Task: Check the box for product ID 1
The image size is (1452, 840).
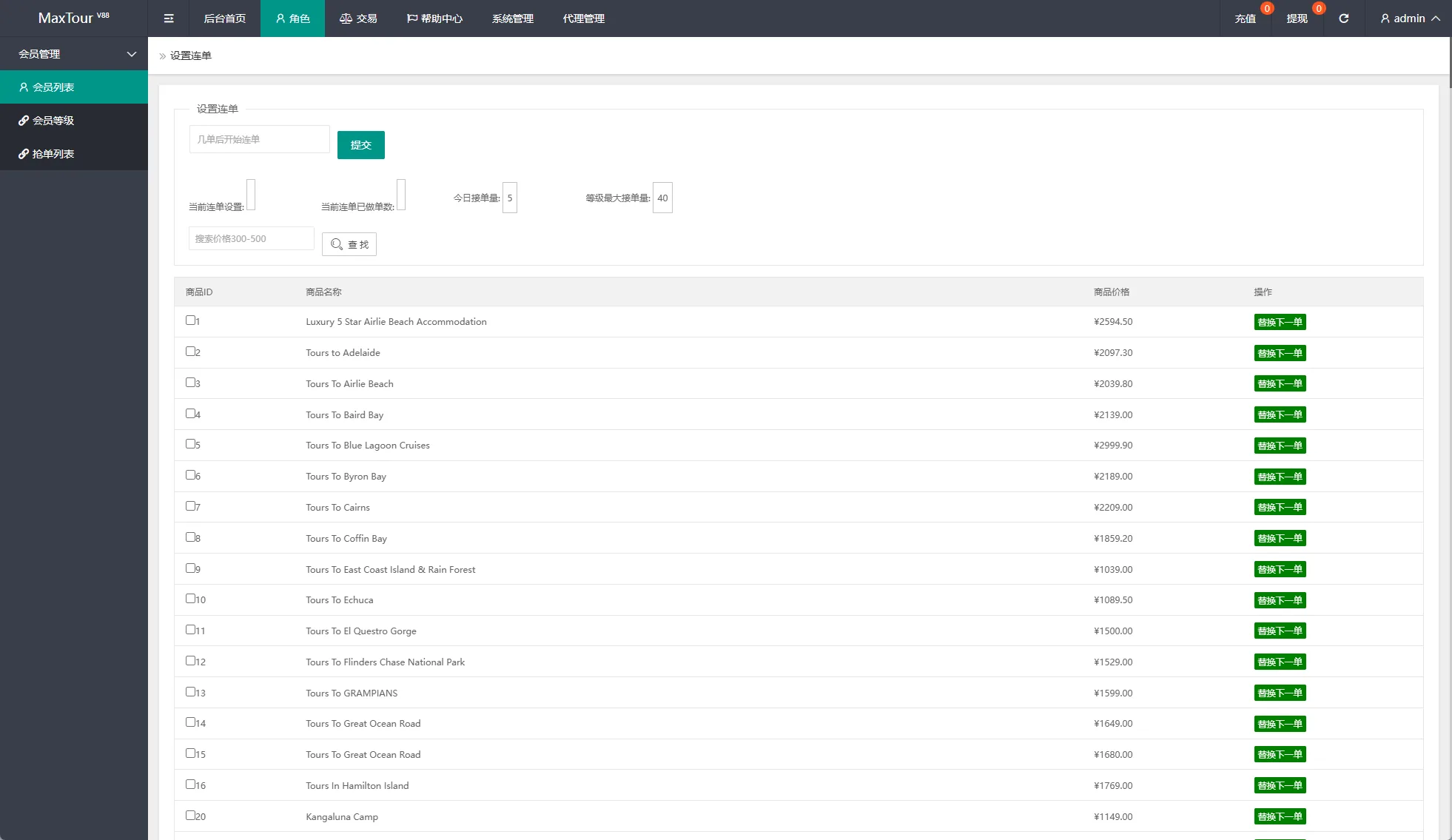Action: click(190, 320)
